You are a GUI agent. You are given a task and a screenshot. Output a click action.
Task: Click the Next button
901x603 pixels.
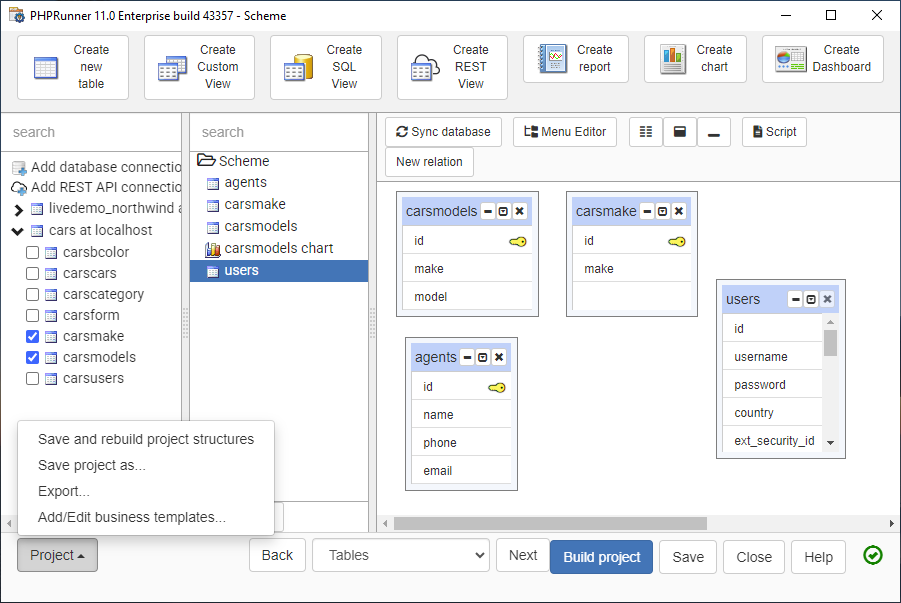pos(523,555)
